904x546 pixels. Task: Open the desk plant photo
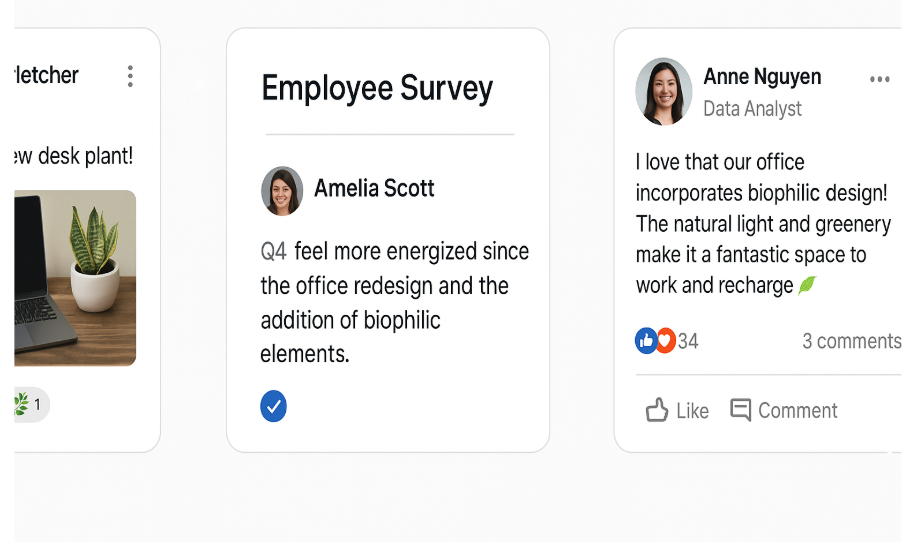75,278
